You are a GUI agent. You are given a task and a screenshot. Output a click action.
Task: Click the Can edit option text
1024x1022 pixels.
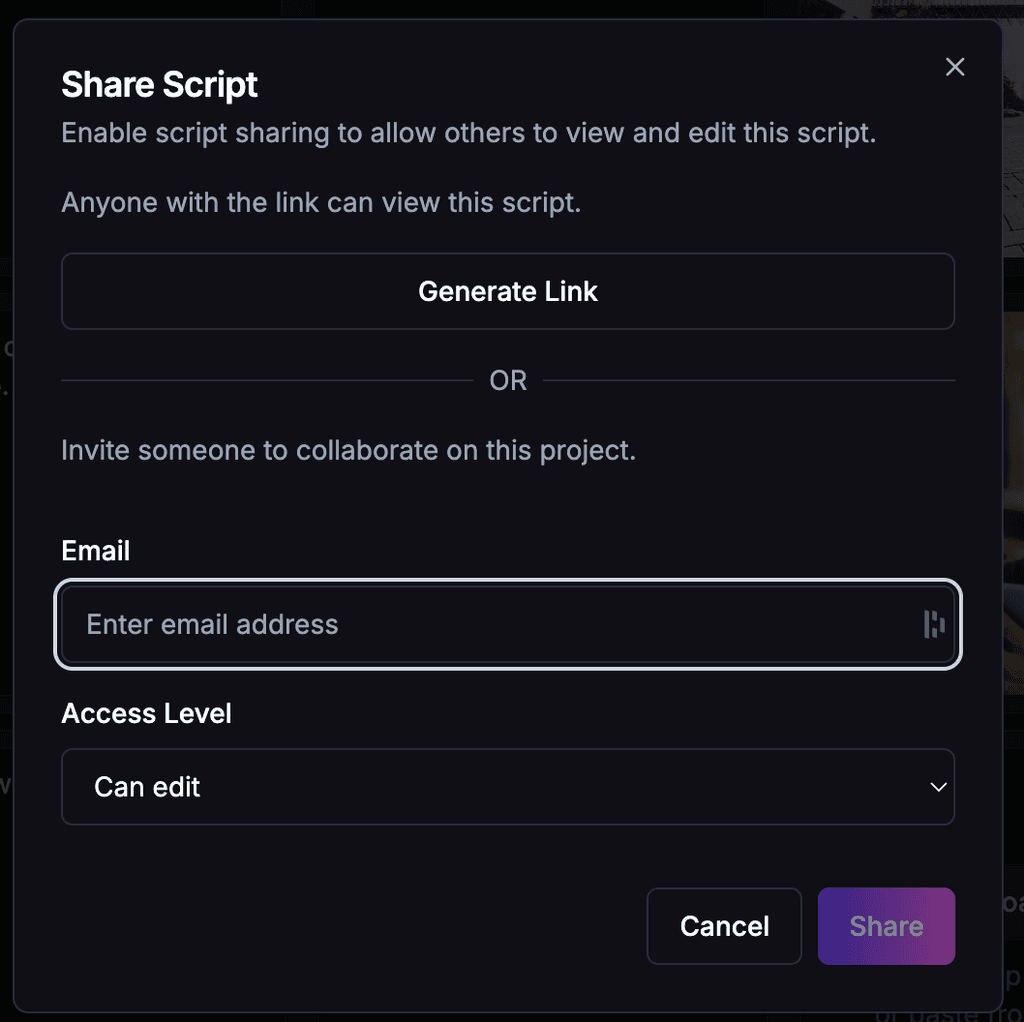[x=147, y=787]
